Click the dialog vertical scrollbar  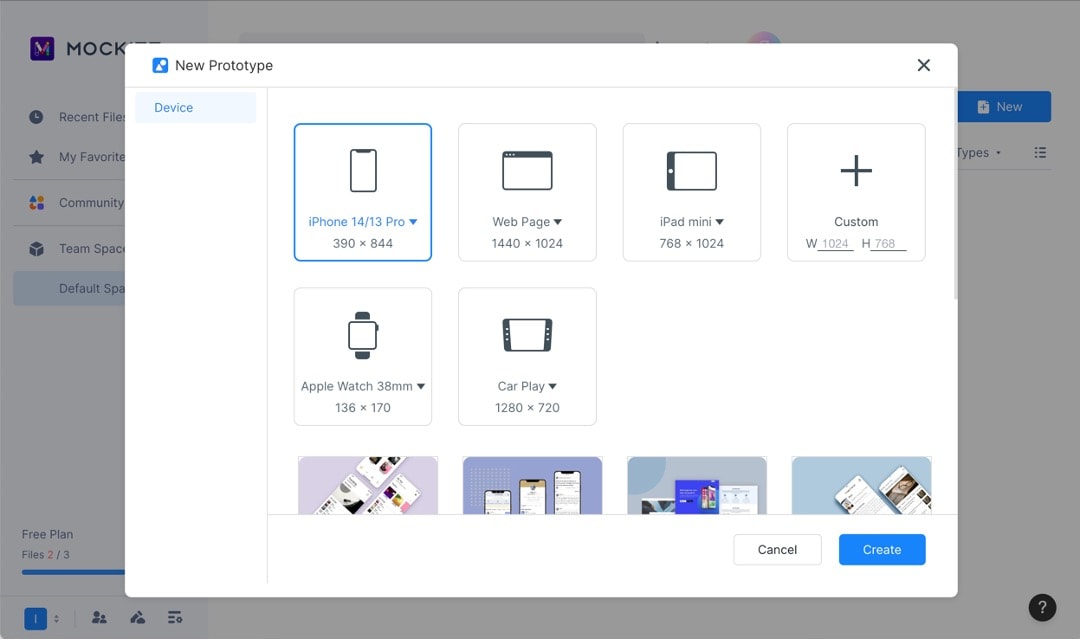pos(955,194)
